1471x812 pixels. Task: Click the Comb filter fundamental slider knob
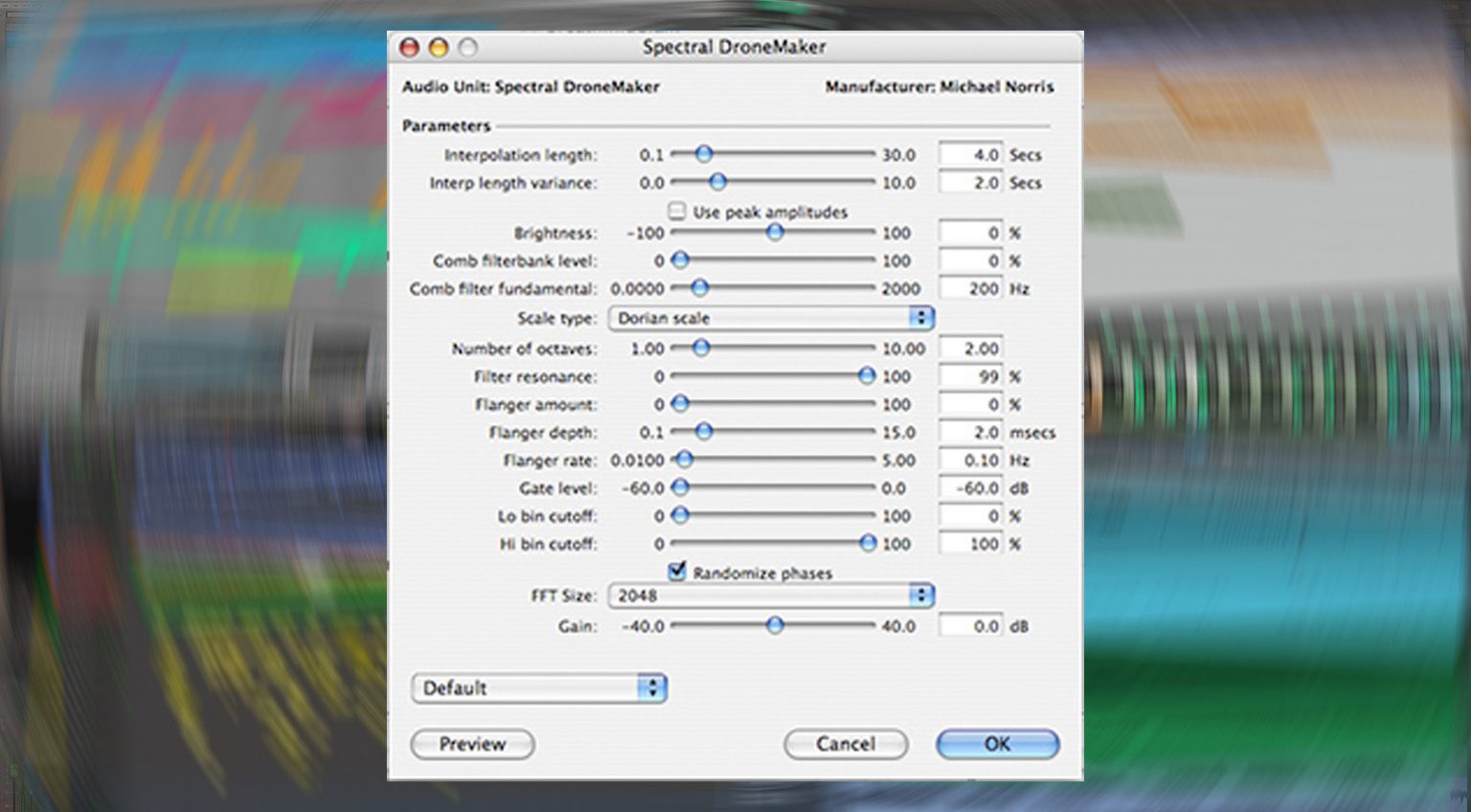pyautogui.click(x=699, y=287)
